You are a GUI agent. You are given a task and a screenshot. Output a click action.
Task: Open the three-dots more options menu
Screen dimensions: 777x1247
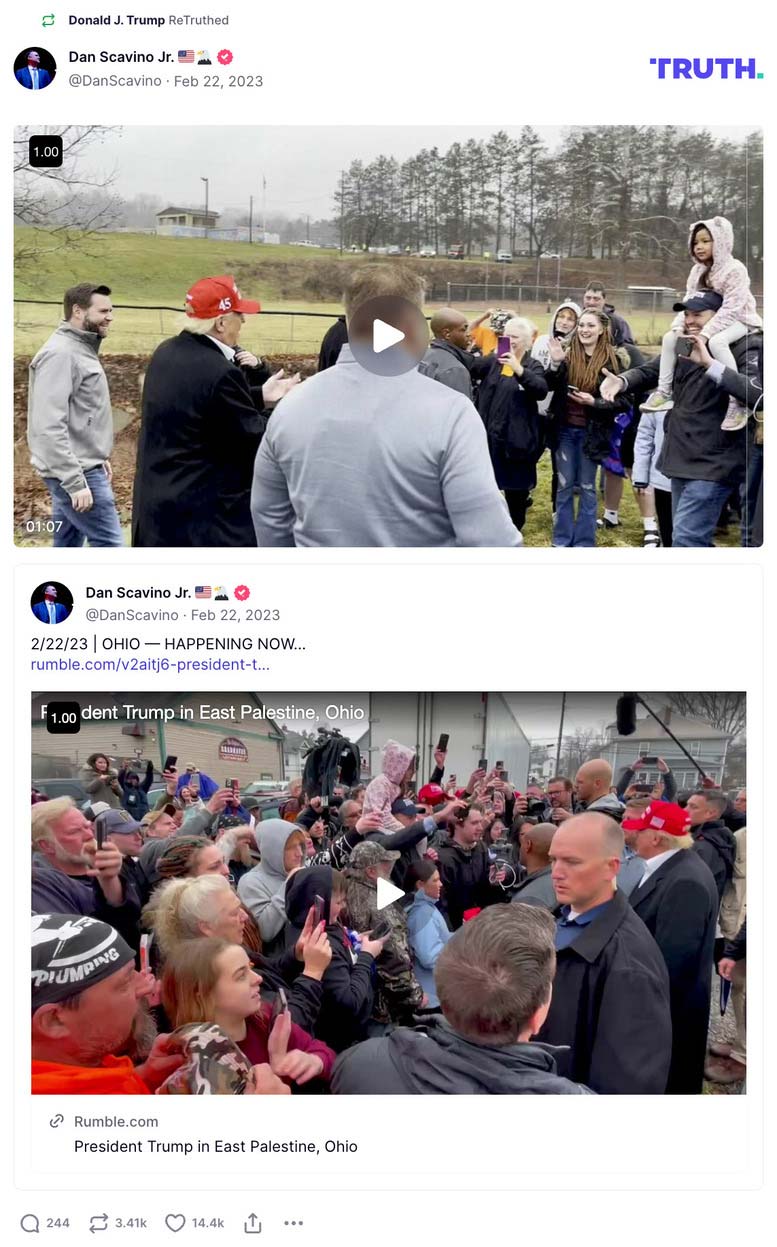(x=293, y=1223)
